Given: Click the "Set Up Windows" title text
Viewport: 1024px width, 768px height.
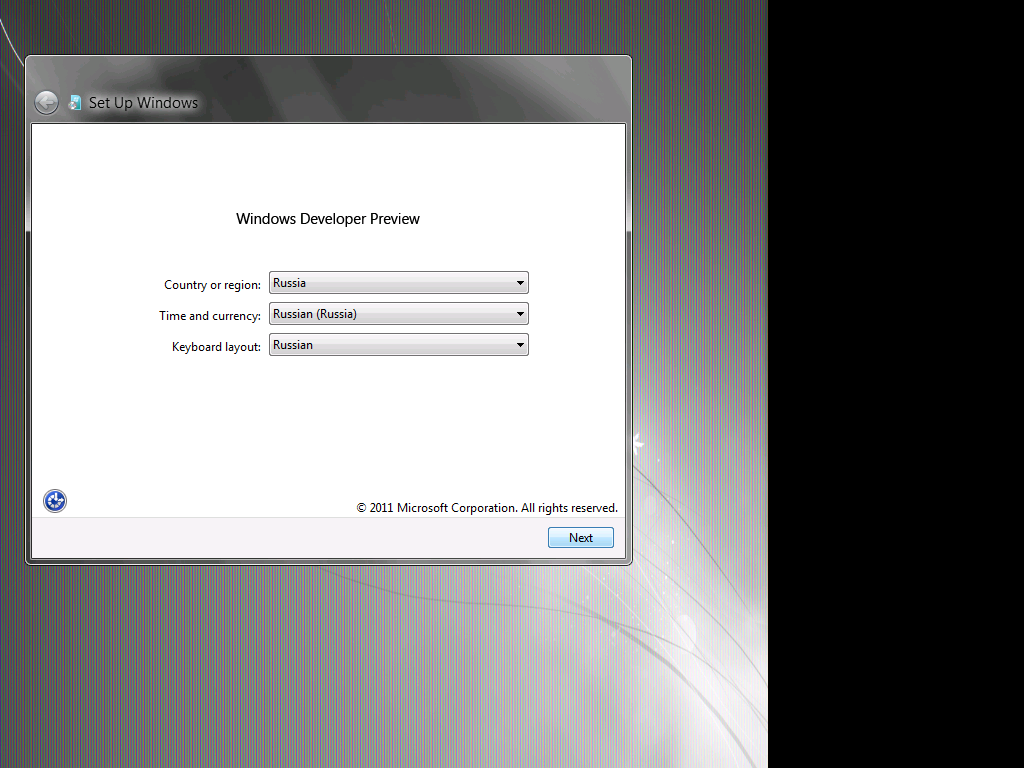Looking at the screenshot, I should click(143, 103).
